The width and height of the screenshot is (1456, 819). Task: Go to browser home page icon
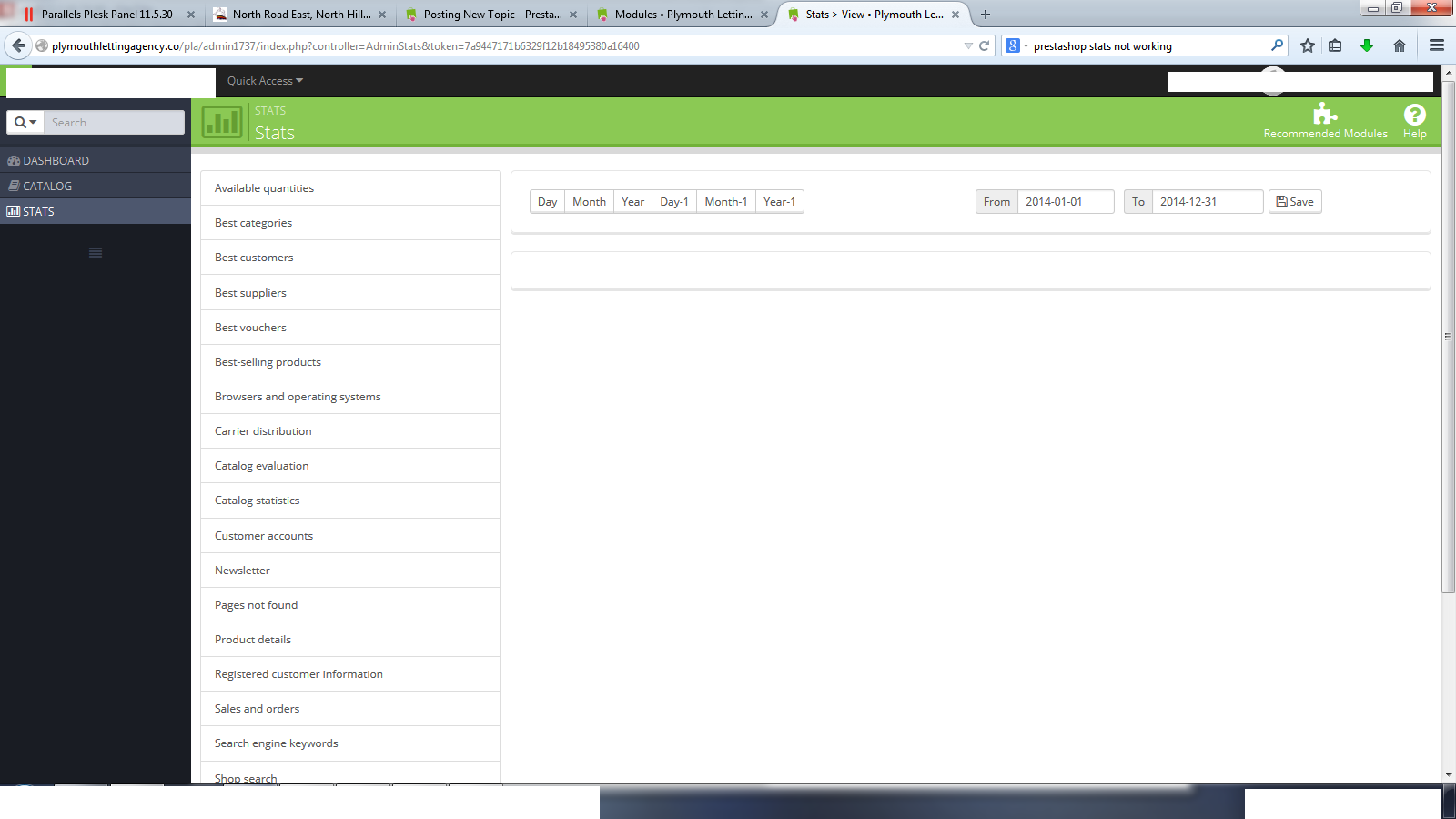pyautogui.click(x=1400, y=45)
